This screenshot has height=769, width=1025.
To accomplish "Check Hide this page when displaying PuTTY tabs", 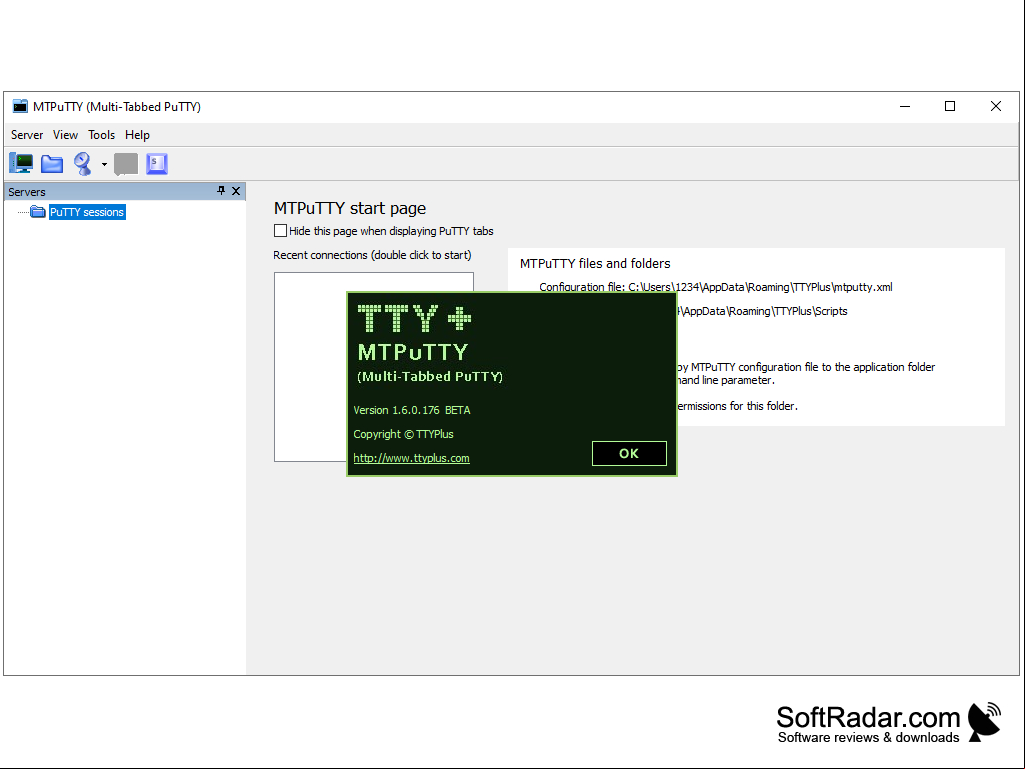I will [x=280, y=231].
